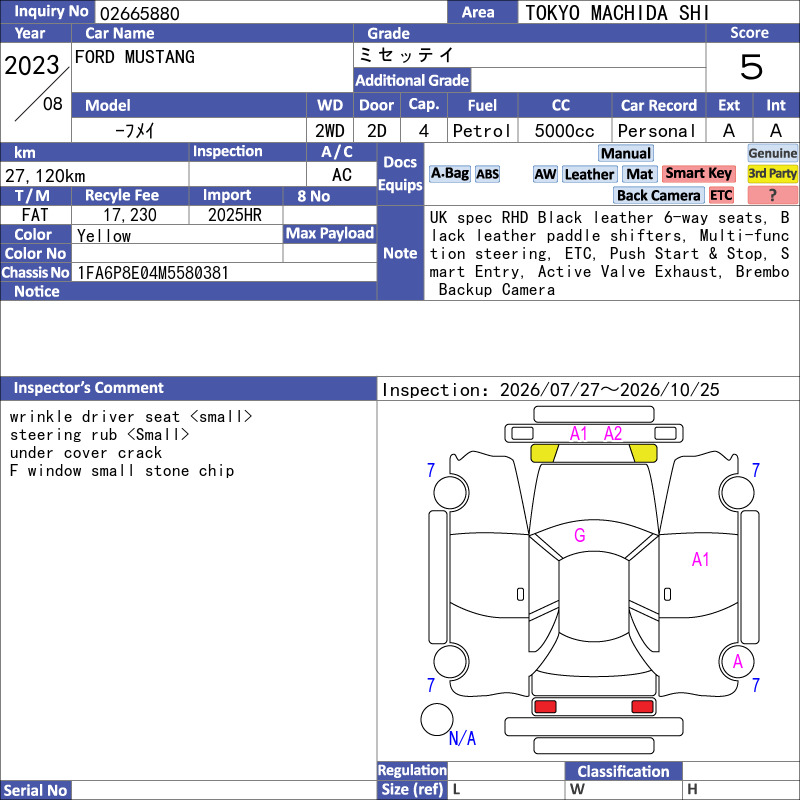The height and width of the screenshot is (800, 800).
Task: Click the door count 2D
Action: pos(377,131)
